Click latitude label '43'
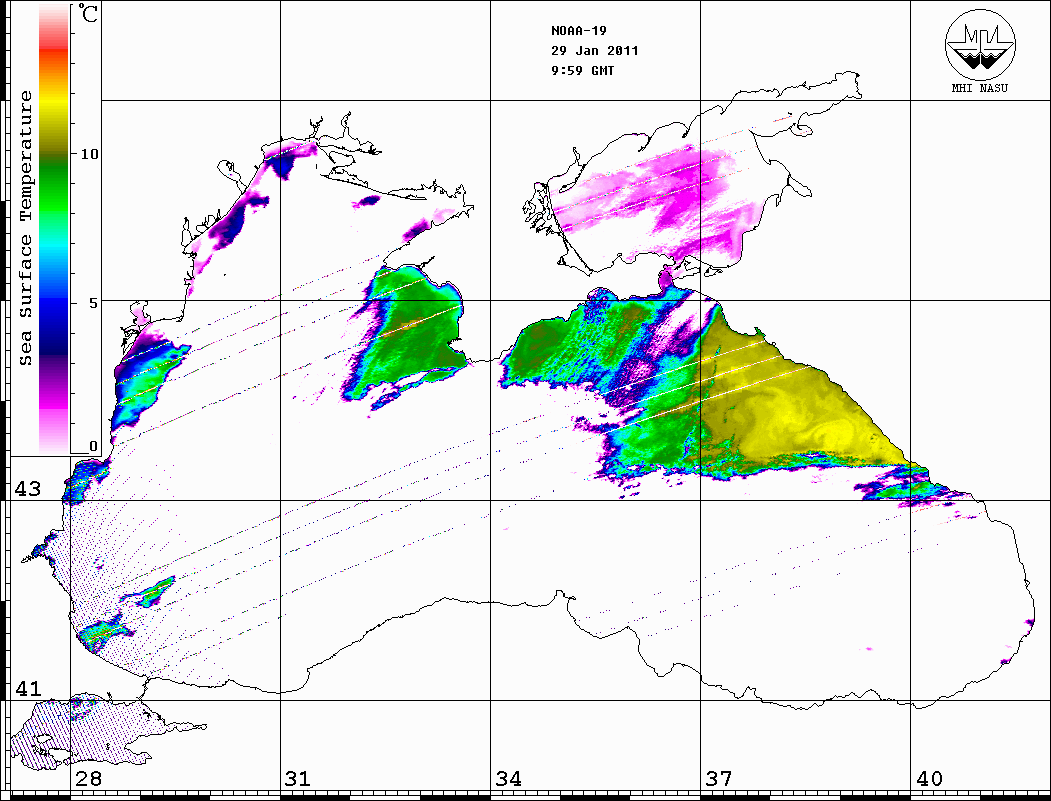The image size is (1051, 801). [27, 489]
